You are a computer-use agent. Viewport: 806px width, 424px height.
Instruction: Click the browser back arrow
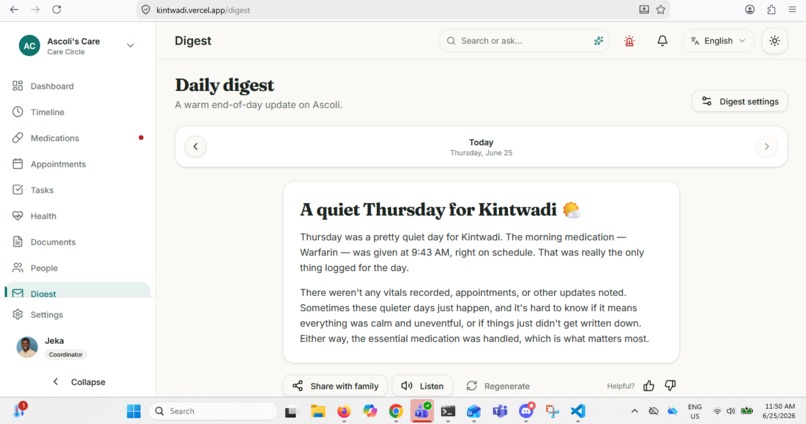14,10
